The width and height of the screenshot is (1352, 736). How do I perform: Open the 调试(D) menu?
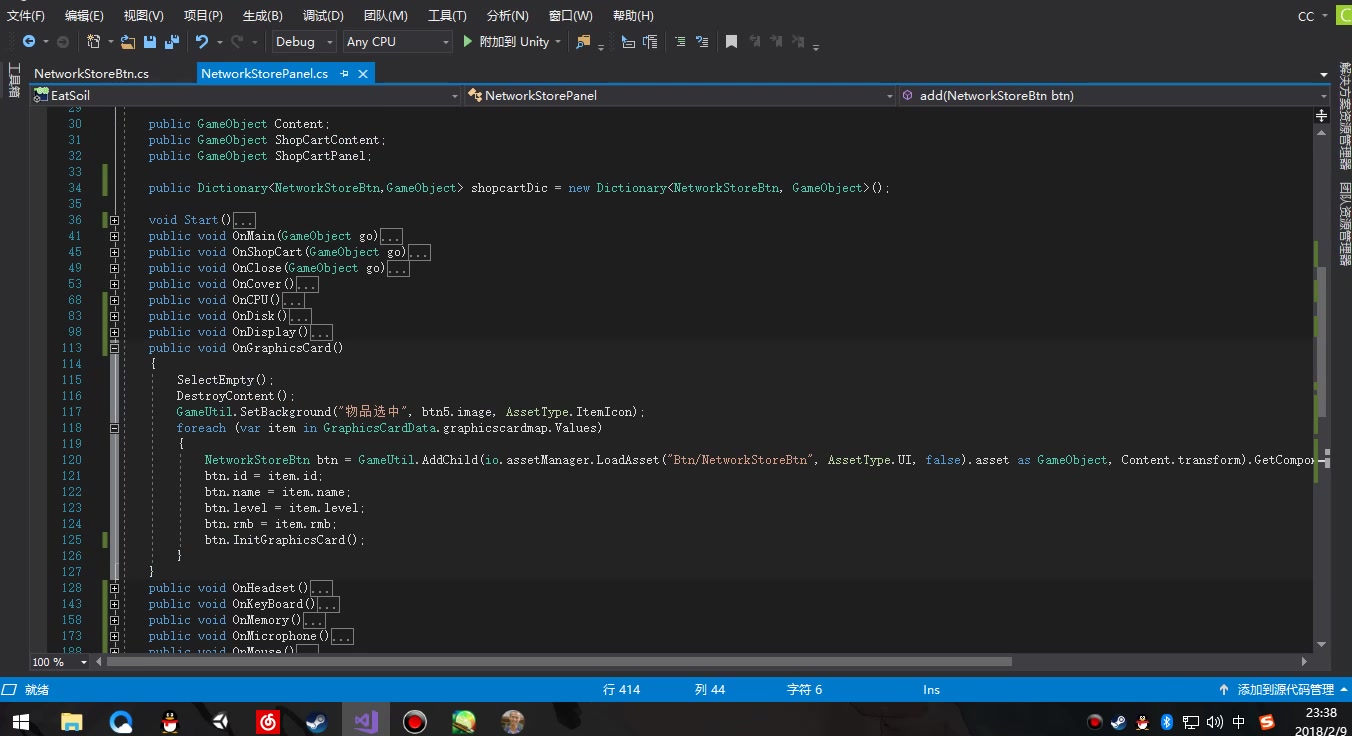322,16
